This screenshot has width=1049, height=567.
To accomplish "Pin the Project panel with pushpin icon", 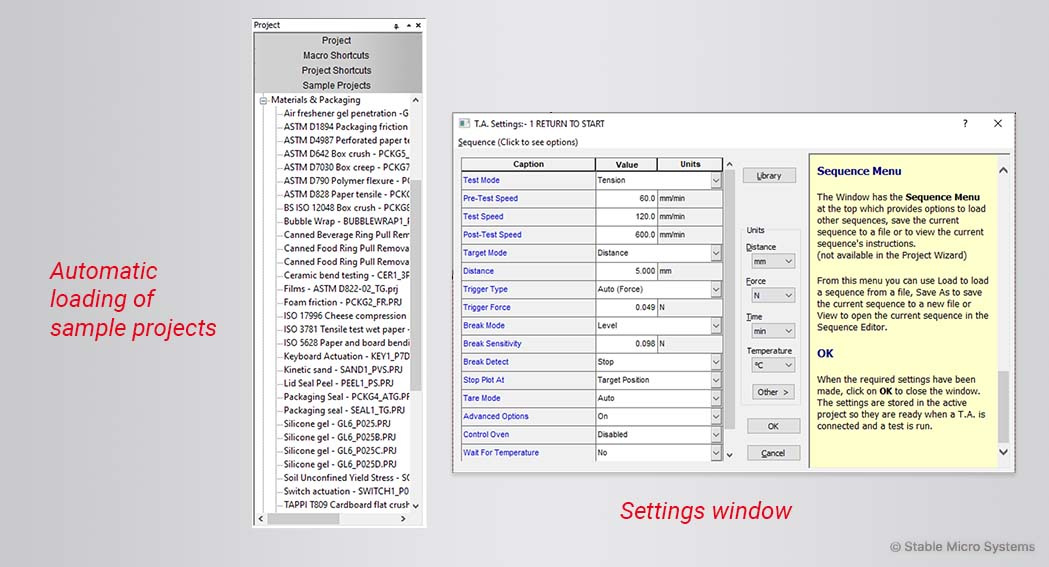I will pos(396,25).
